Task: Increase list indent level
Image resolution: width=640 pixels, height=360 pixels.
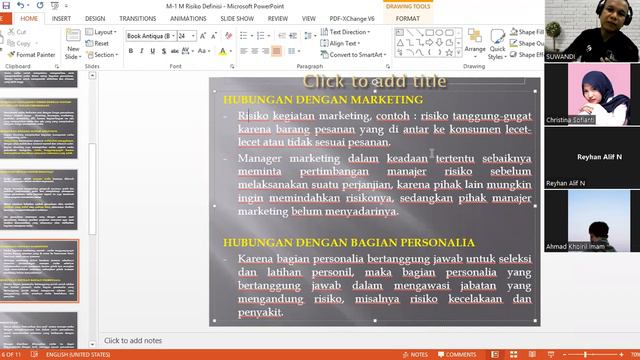Action: (x=293, y=36)
